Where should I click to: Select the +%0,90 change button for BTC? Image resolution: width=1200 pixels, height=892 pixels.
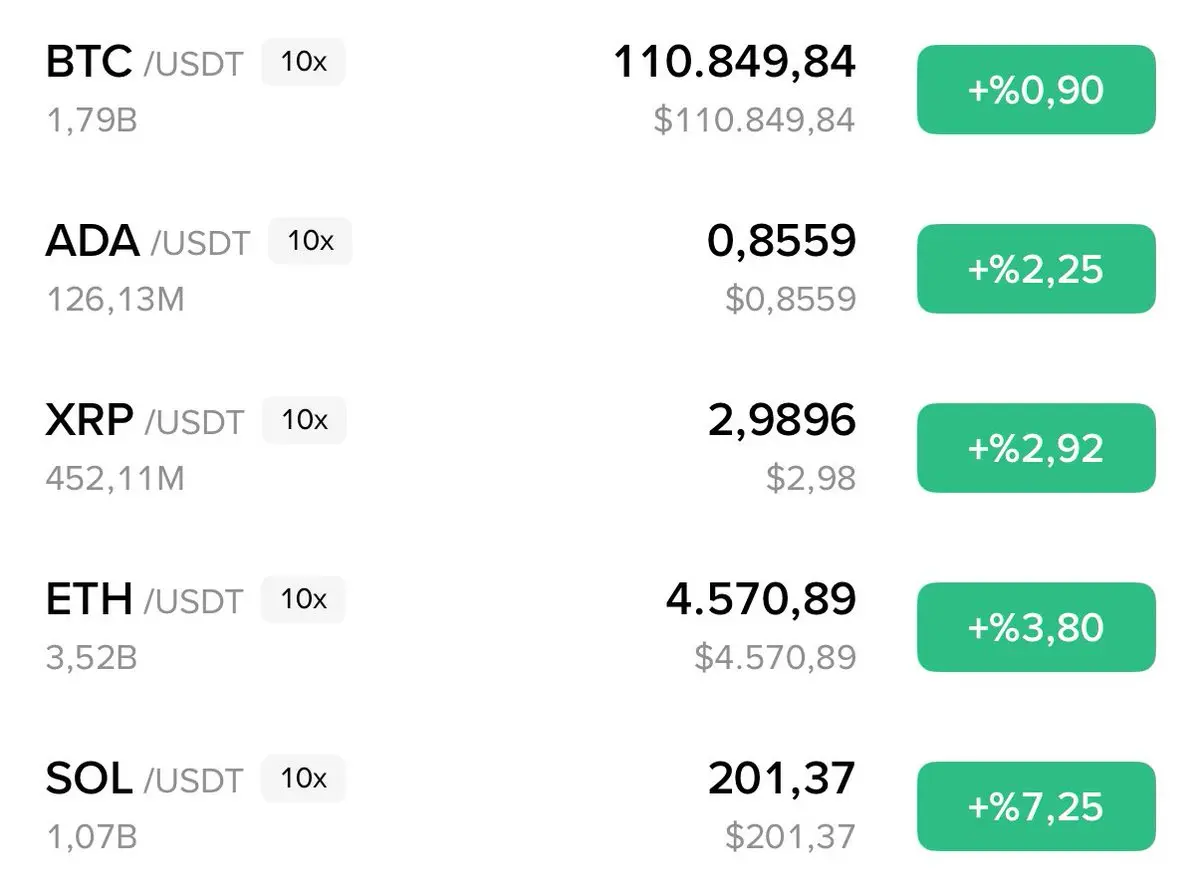coord(1036,90)
